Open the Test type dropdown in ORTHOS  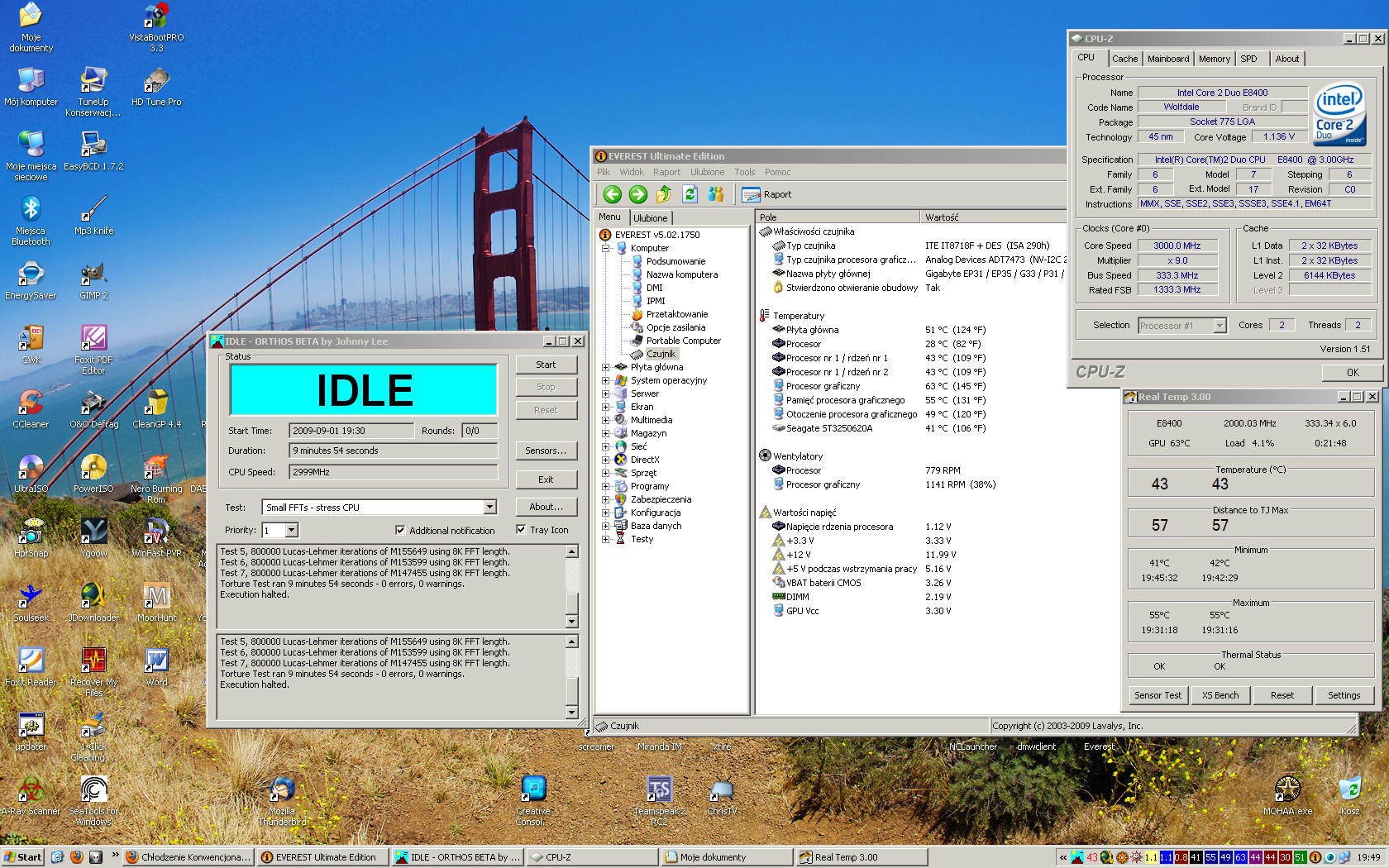tap(490, 507)
